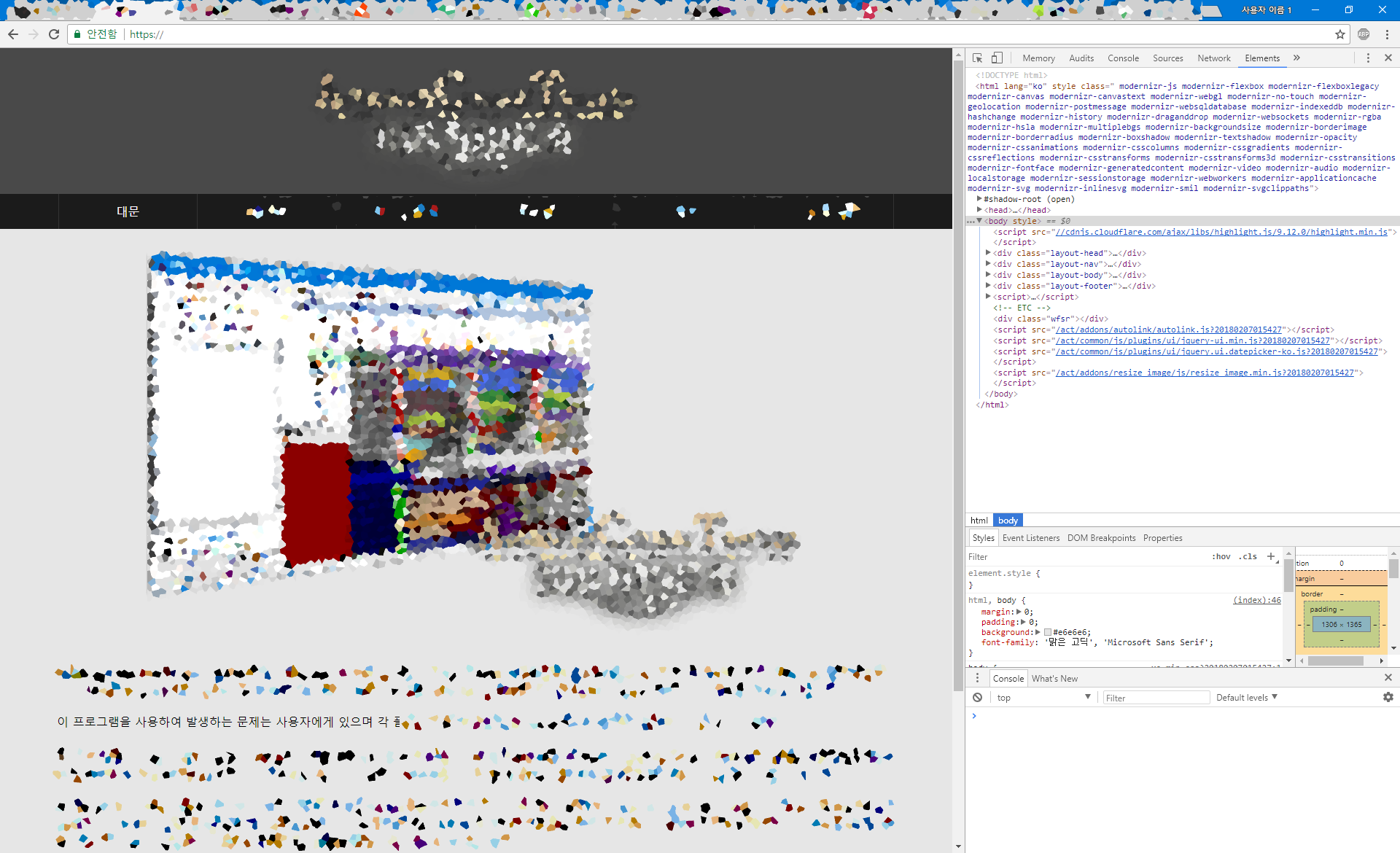Open the DevTools three-dot customize menu
Viewport: 1400px width, 853px height.
[x=1368, y=58]
